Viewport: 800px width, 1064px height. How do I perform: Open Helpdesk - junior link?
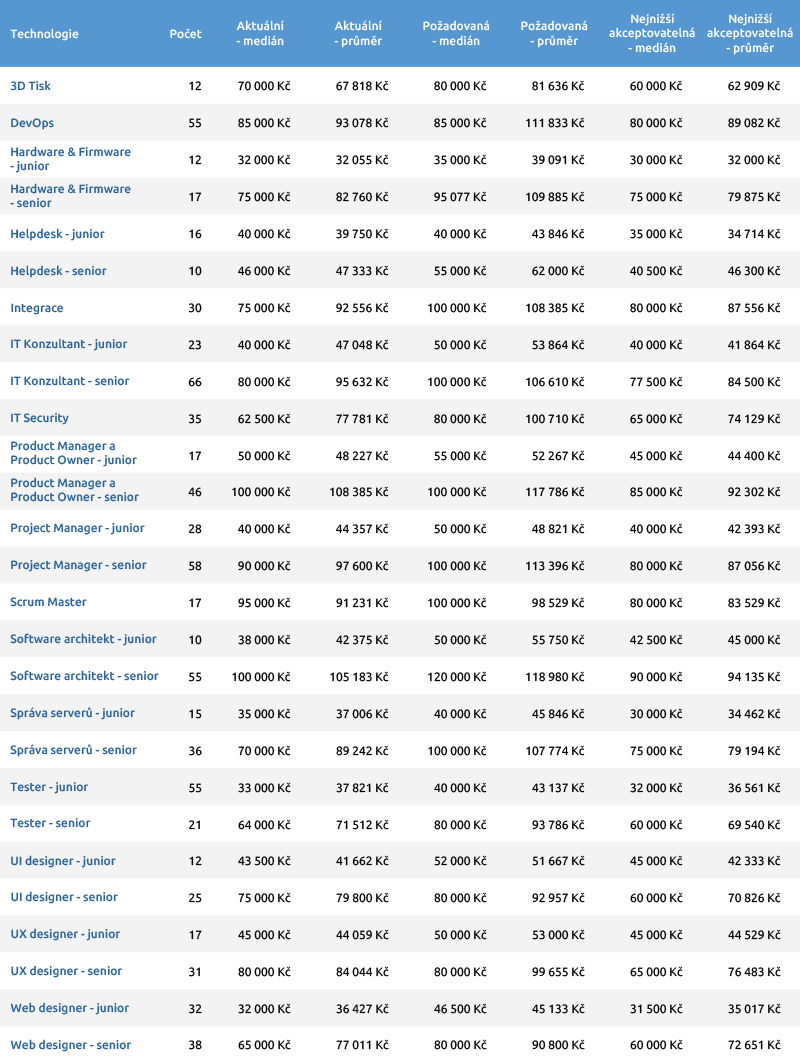tap(57, 233)
